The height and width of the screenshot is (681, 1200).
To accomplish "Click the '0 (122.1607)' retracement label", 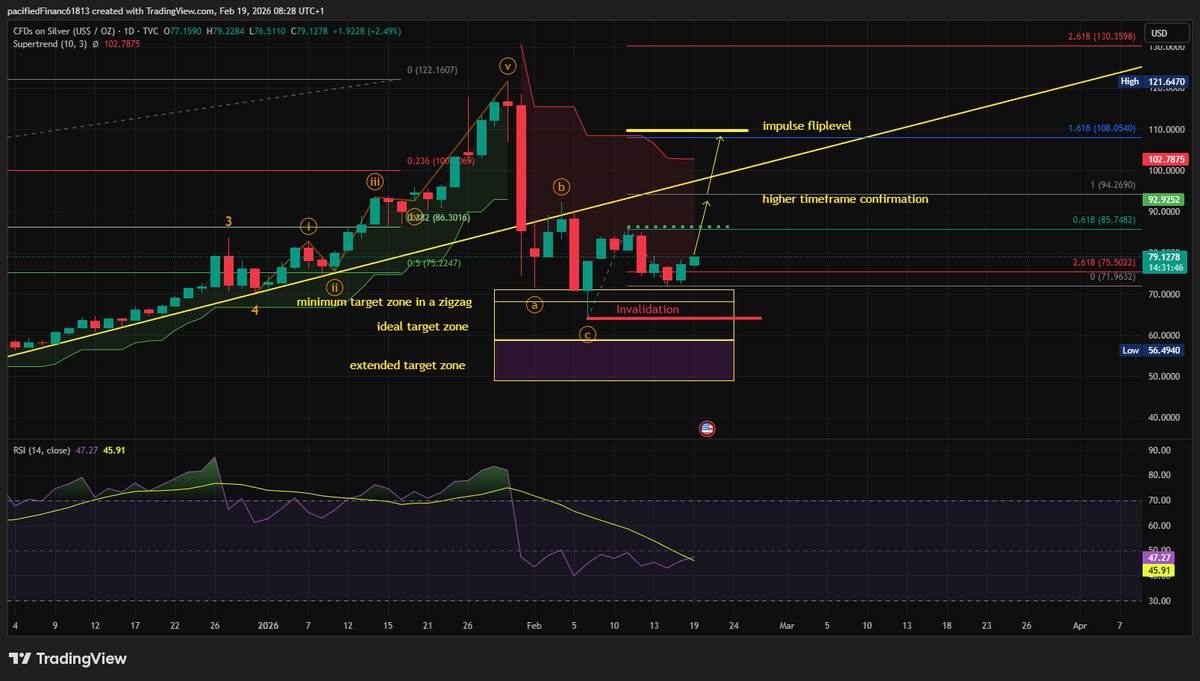I will click(x=432, y=70).
